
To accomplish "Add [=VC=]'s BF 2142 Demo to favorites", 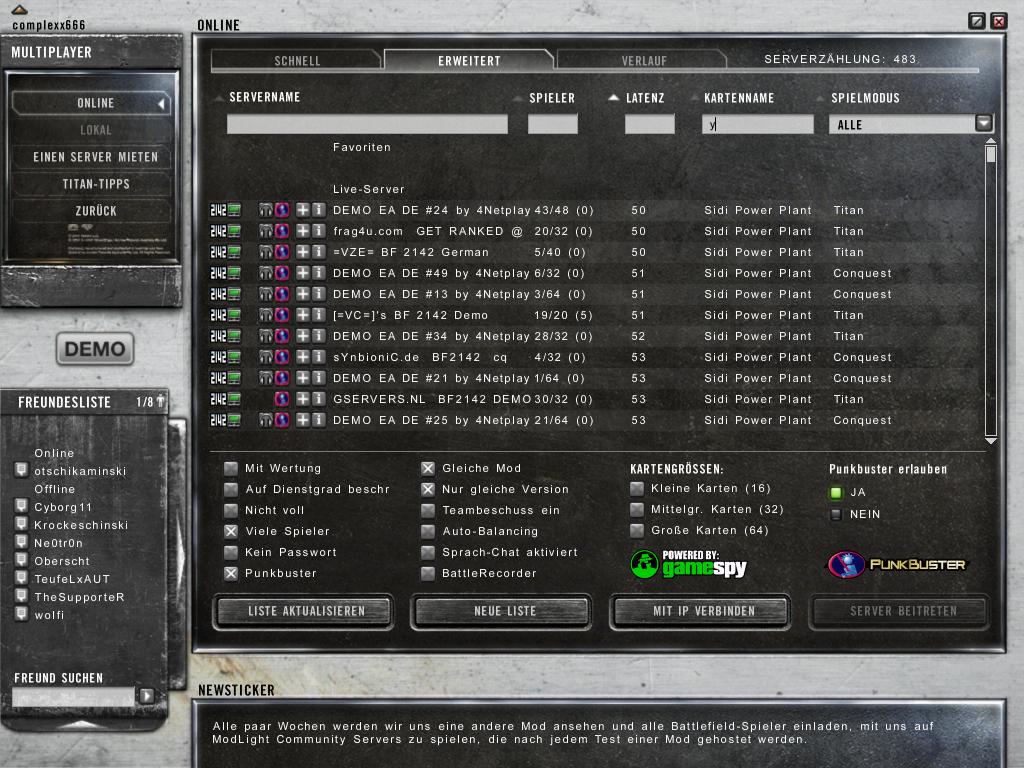I will pyautogui.click(x=303, y=315).
